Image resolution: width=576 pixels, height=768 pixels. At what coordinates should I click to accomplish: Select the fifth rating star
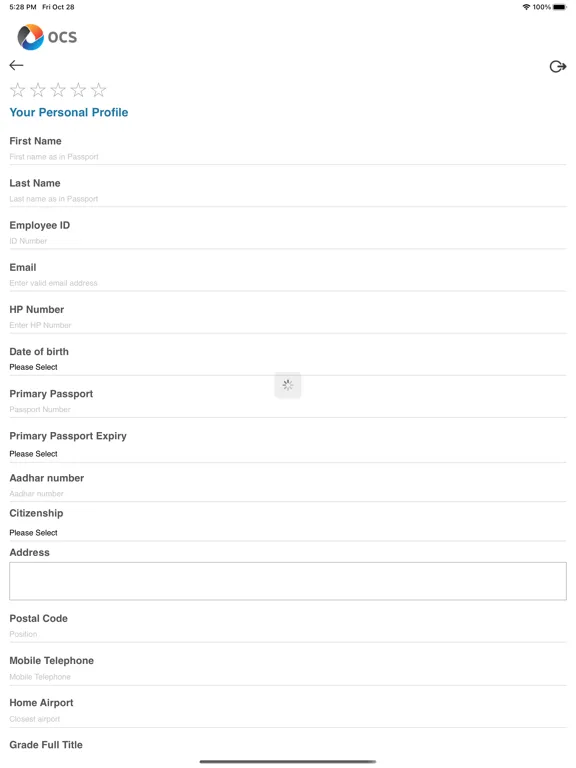pos(98,90)
